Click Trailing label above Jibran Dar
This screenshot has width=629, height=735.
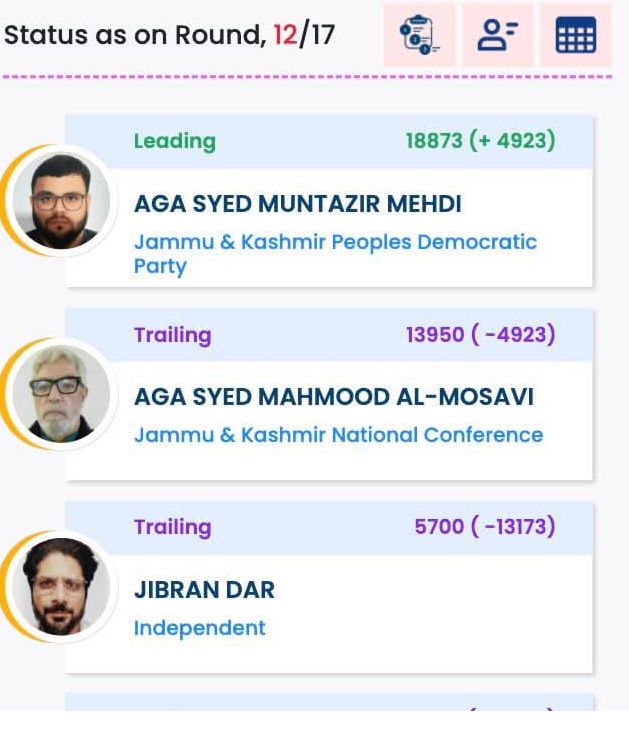(172, 527)
